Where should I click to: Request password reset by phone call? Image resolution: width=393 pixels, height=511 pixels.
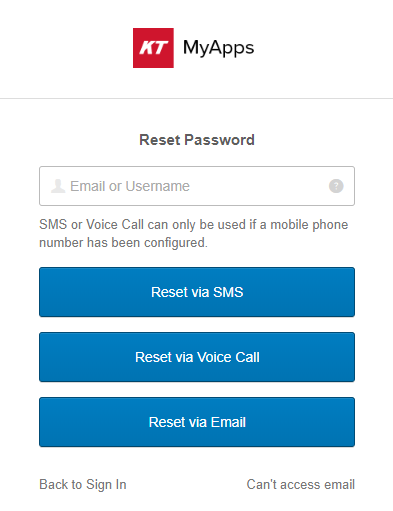click(197, 357)
